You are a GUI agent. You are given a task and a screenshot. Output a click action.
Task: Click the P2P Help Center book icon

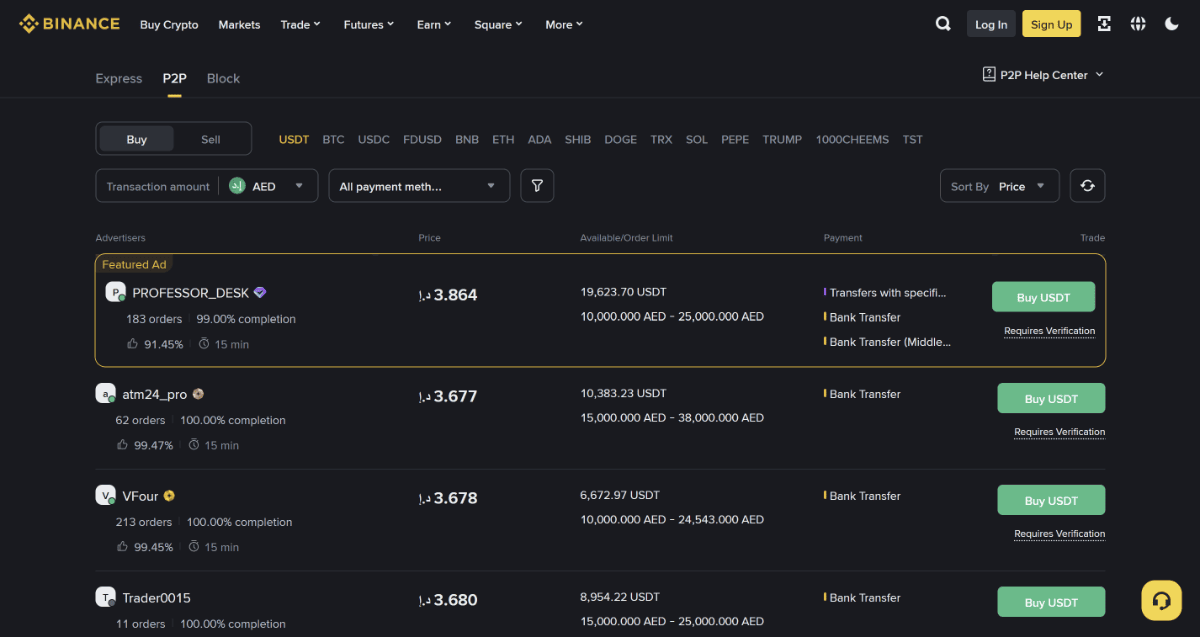[989, 74]
